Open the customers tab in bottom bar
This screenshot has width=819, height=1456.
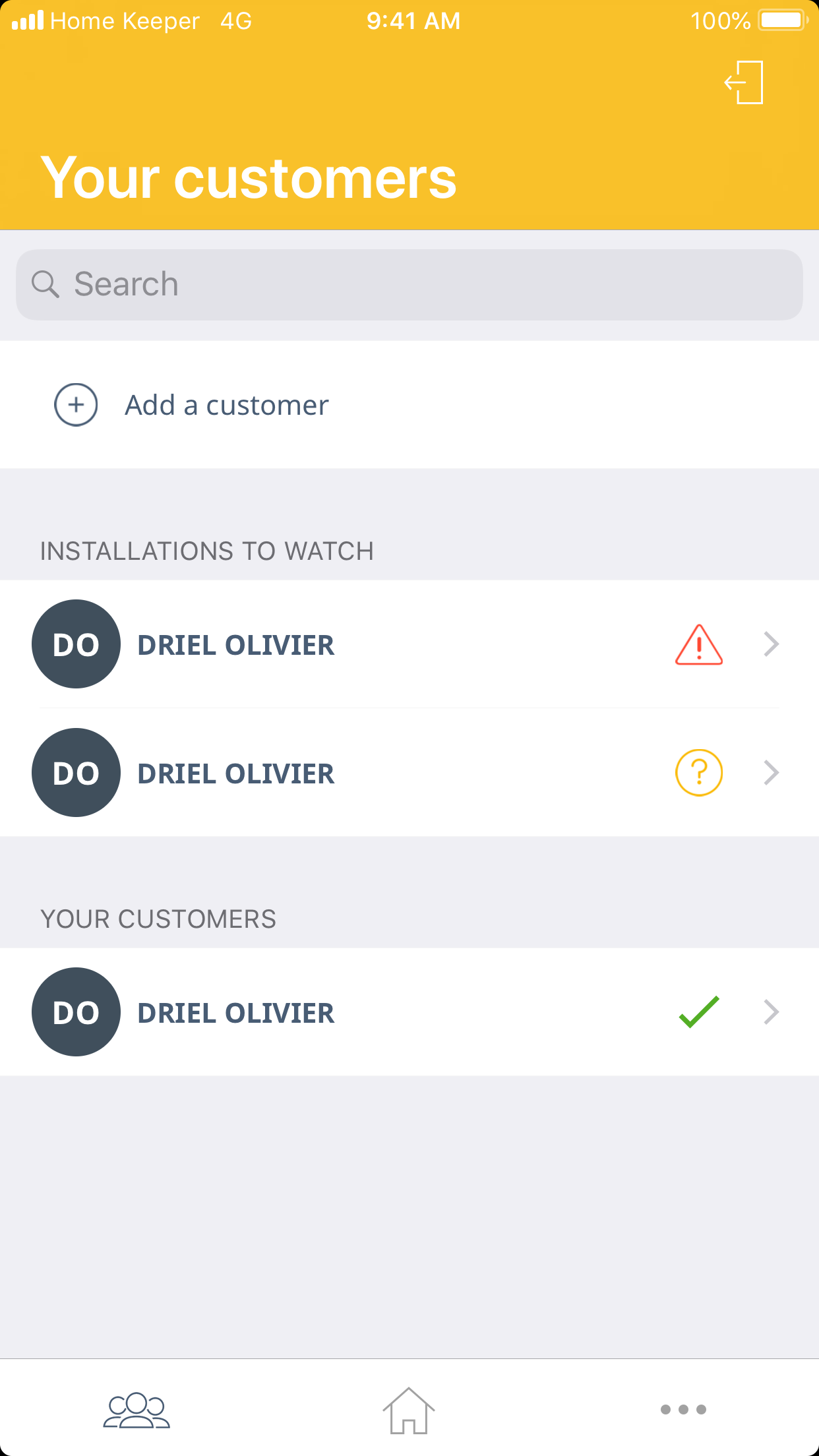136,1410
